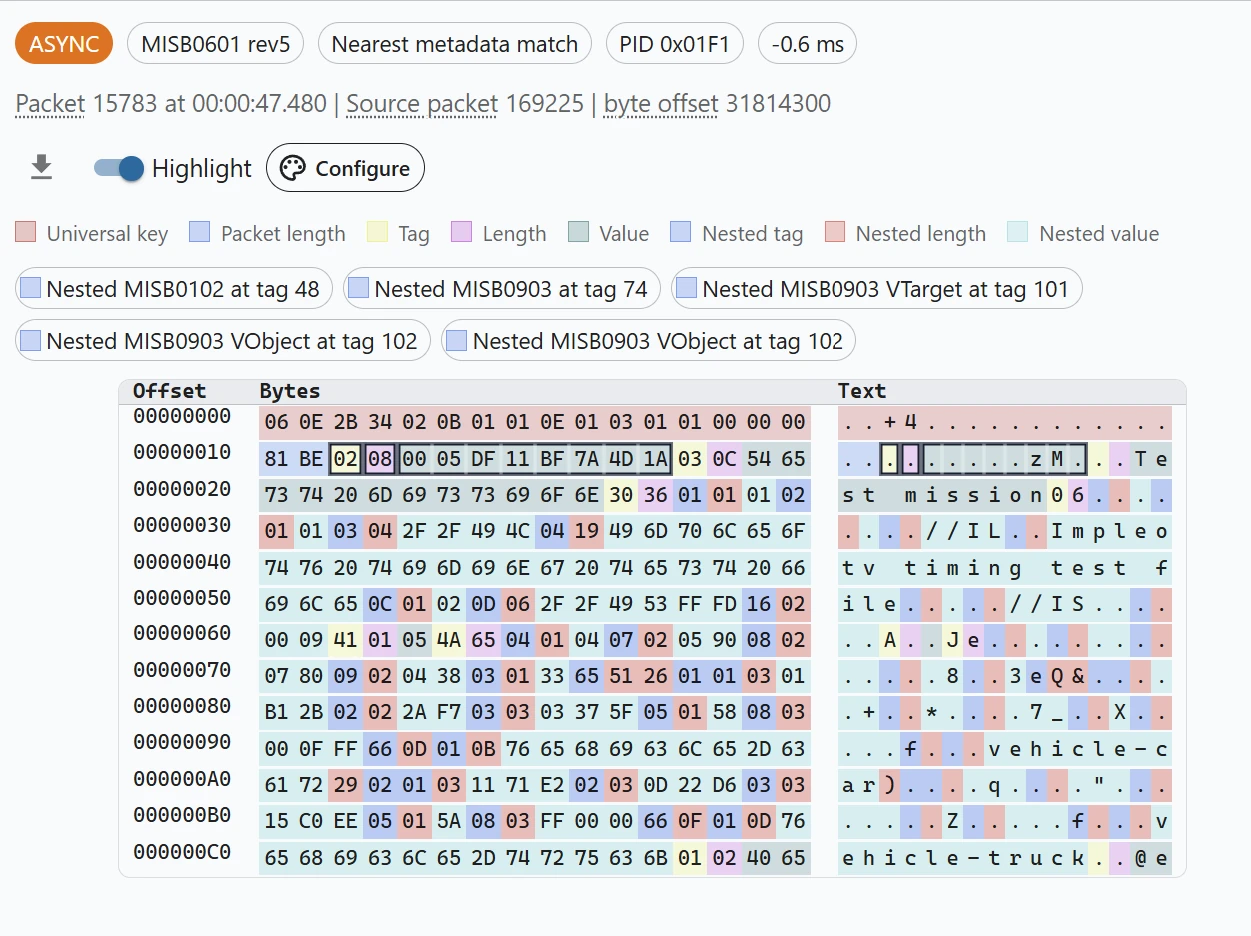Select the Nested MISB0102 at tag 48 chip
Screen dimensions: 1251x936
click(x=169, y=289)
